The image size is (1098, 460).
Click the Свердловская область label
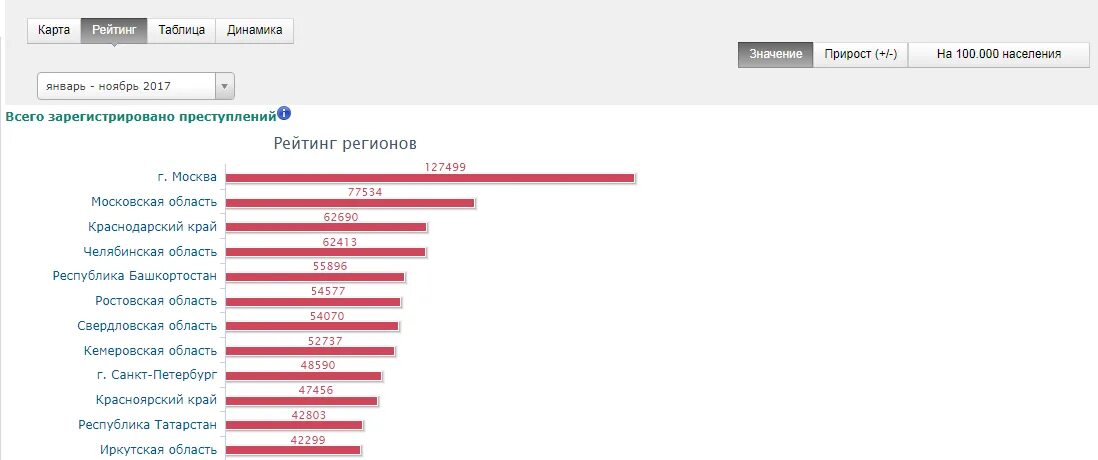point(147,326)
